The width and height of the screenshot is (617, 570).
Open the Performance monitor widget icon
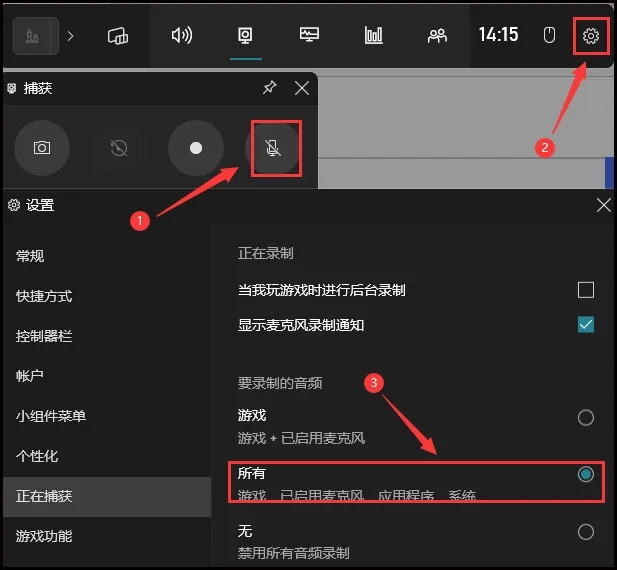coord(309,35)
